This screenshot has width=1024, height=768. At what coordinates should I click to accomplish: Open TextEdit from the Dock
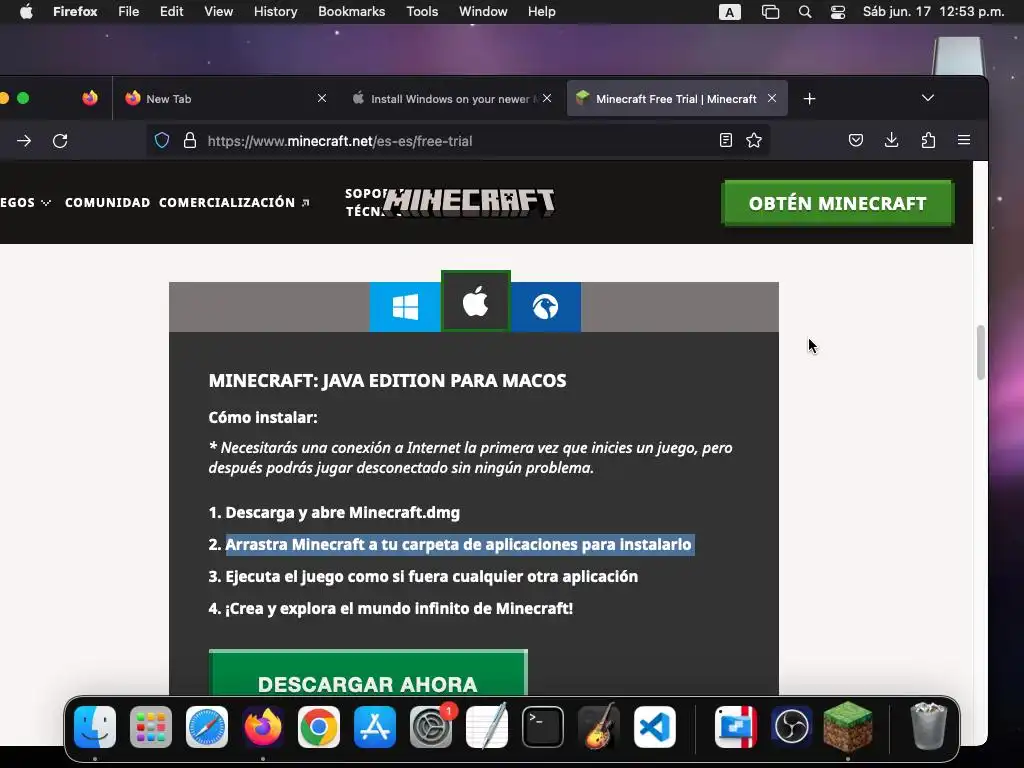point(487,727)
